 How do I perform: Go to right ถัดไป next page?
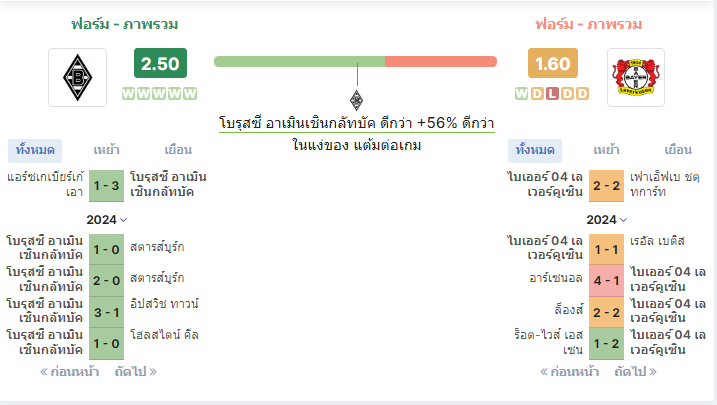(x=636, y=371)
